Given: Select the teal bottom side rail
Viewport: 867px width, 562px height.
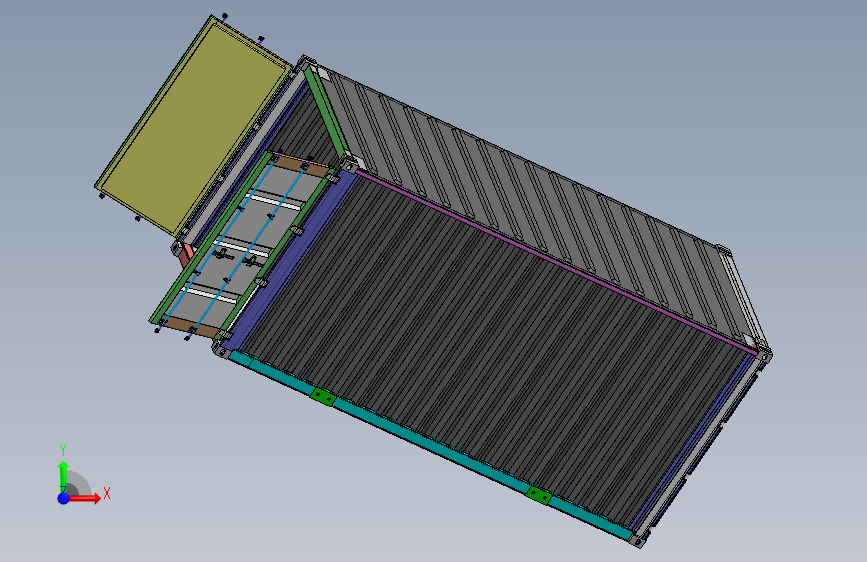Looking at the screenshot, I should 430,446.
